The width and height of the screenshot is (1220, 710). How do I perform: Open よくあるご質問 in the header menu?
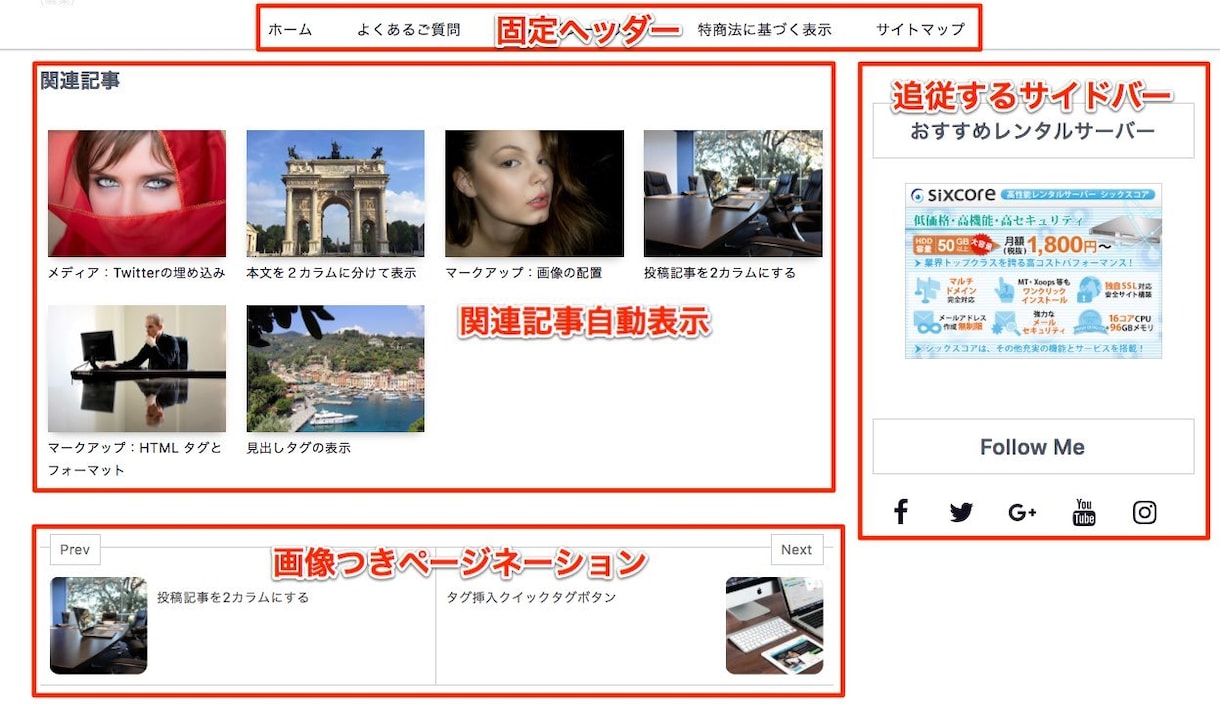click(409, 29)
